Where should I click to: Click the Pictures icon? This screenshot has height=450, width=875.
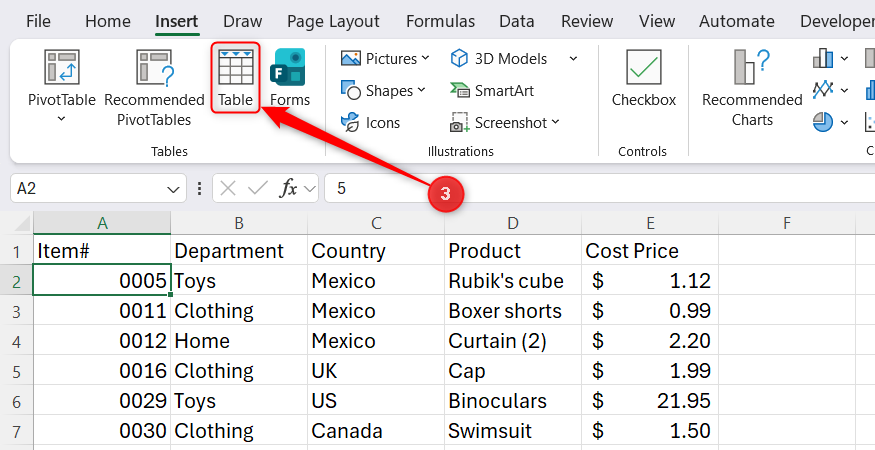[x=350, y=59]
